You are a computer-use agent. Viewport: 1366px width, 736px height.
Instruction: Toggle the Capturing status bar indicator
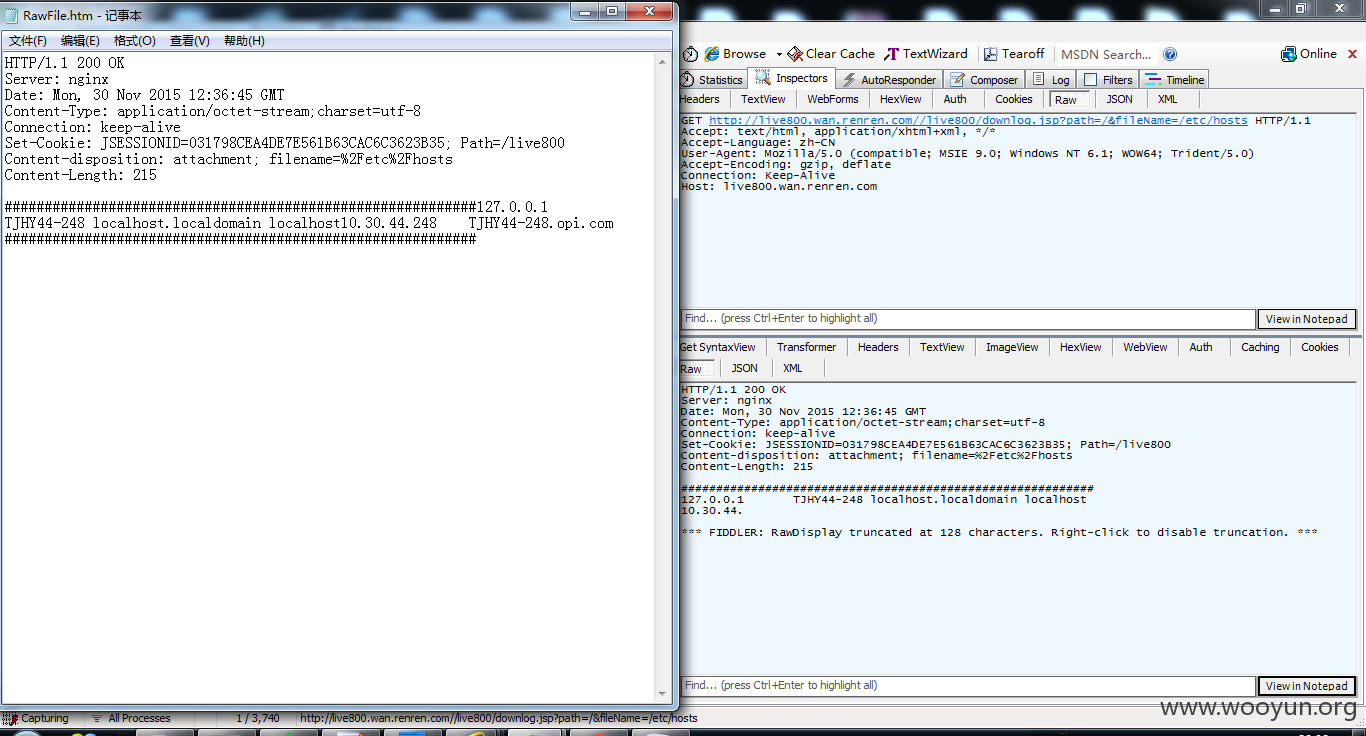coord(37,718)
